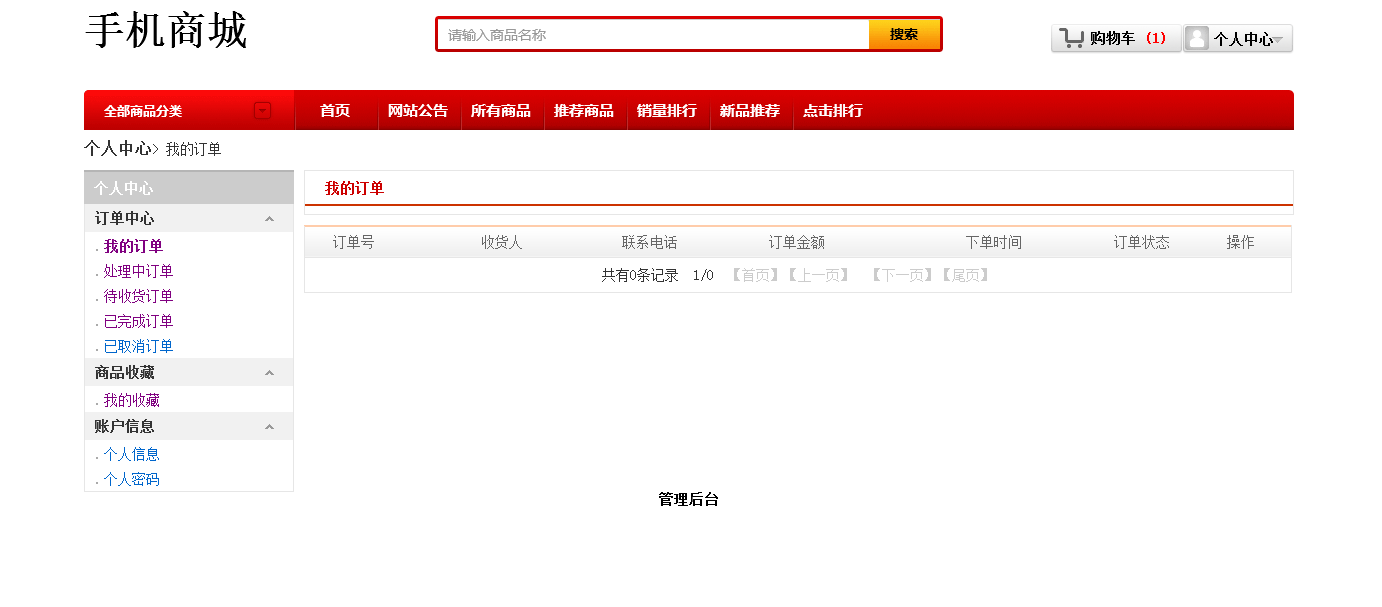This screenshot has width=1382, height=607.
Task: Click the 共有0条记录 record count text
Action: 640,275
